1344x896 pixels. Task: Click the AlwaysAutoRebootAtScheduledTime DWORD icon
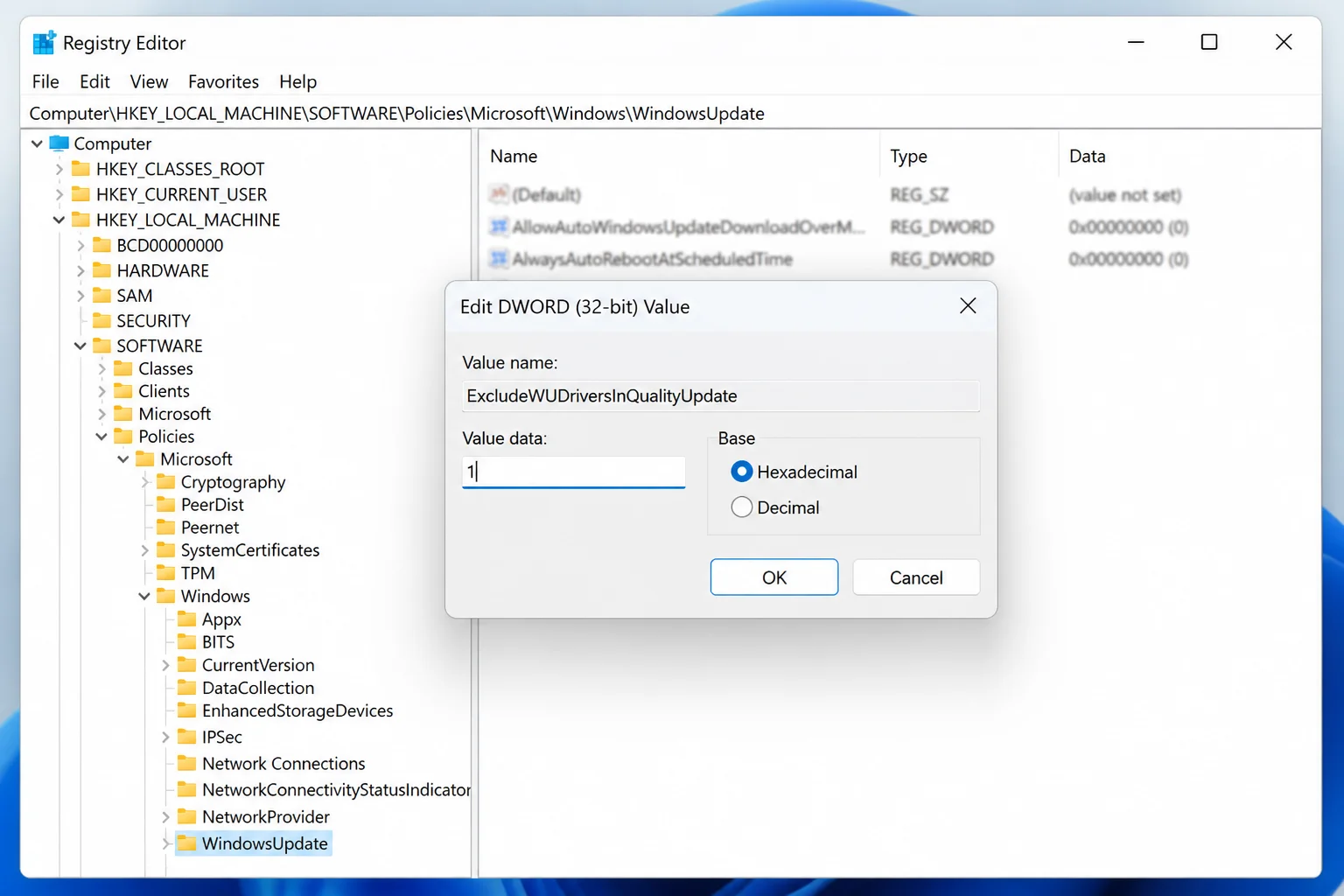(x=499, y=259)
